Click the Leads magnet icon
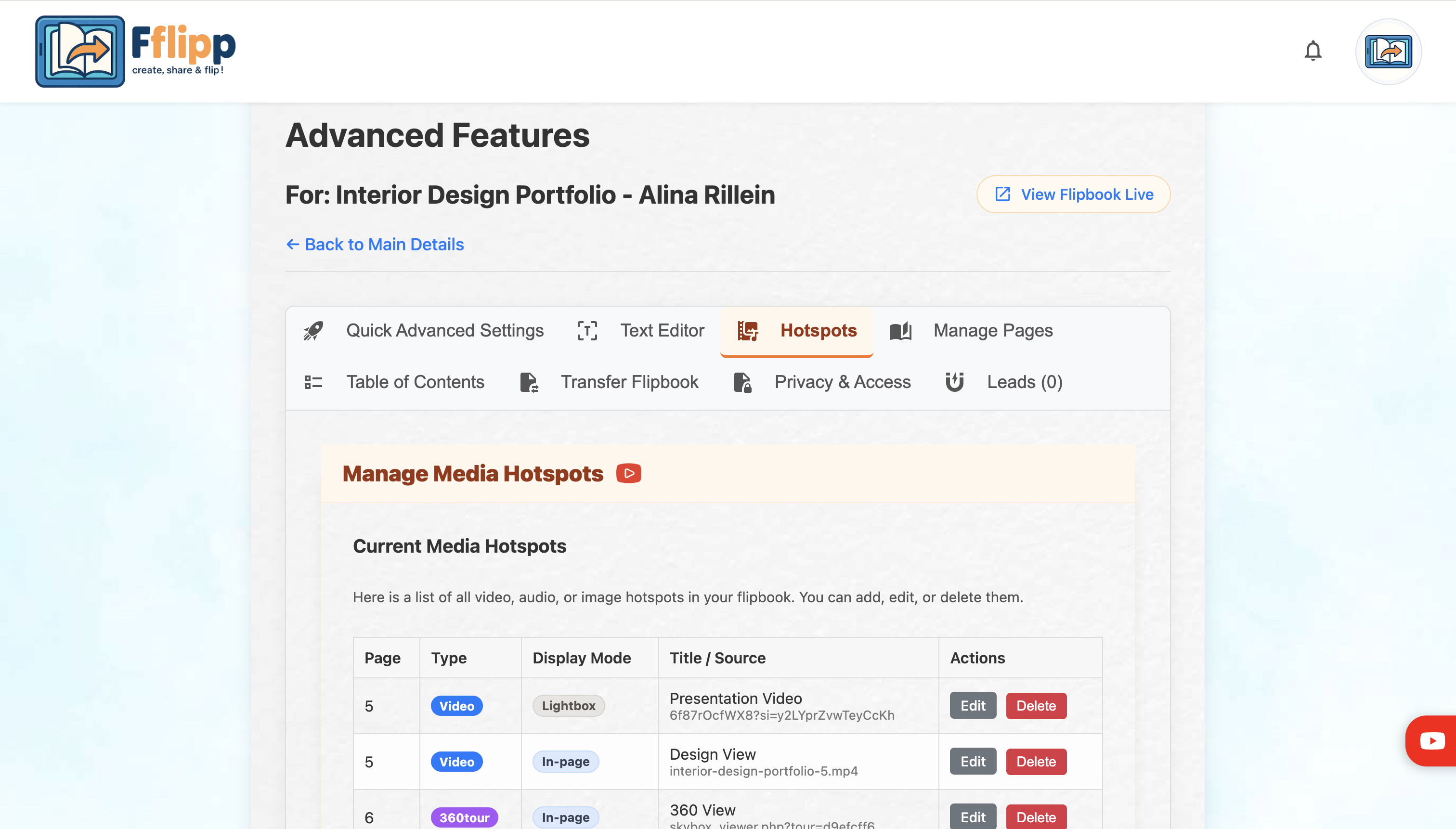The height and width of the screenshot is (829, 1456). click(954, 381)
